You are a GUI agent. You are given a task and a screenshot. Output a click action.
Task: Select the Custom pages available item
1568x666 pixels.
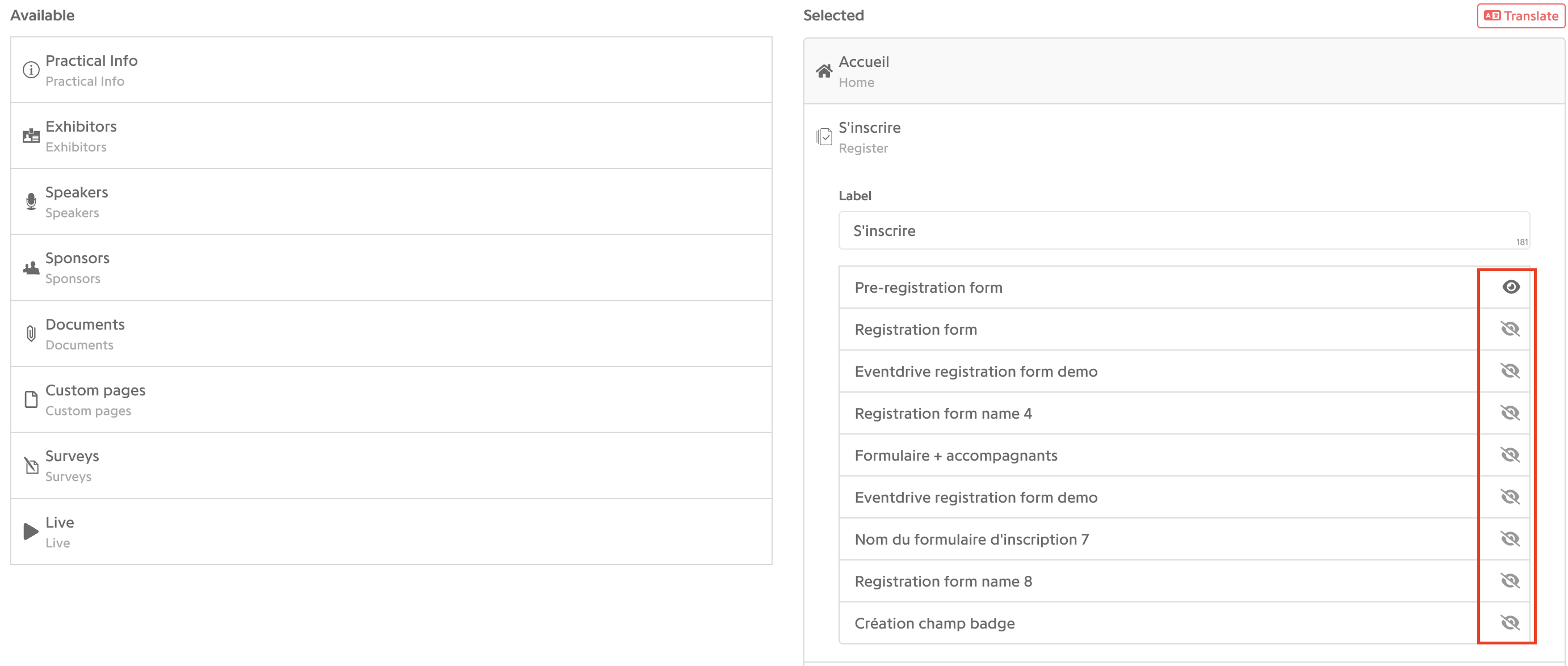[391, 399]
